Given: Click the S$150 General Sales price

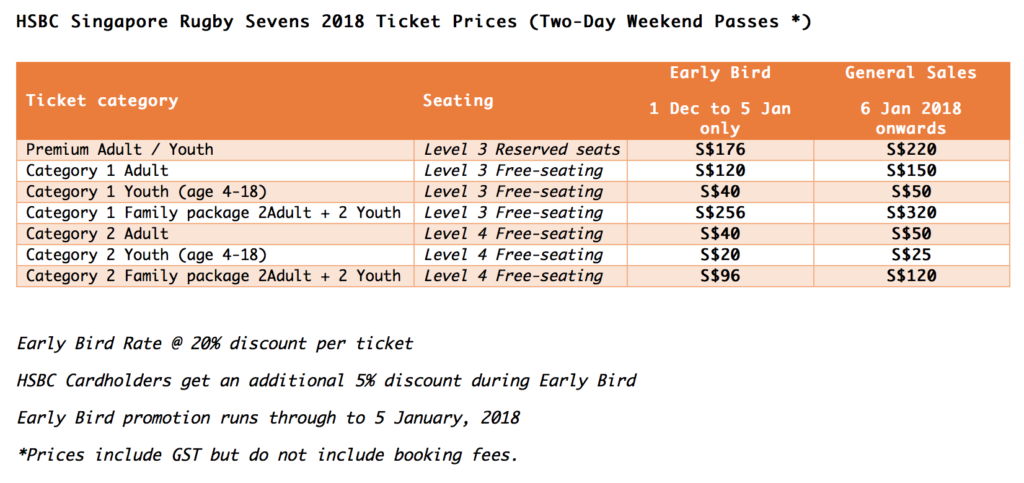Looking at the screenshot, I should tap(910, 170).
